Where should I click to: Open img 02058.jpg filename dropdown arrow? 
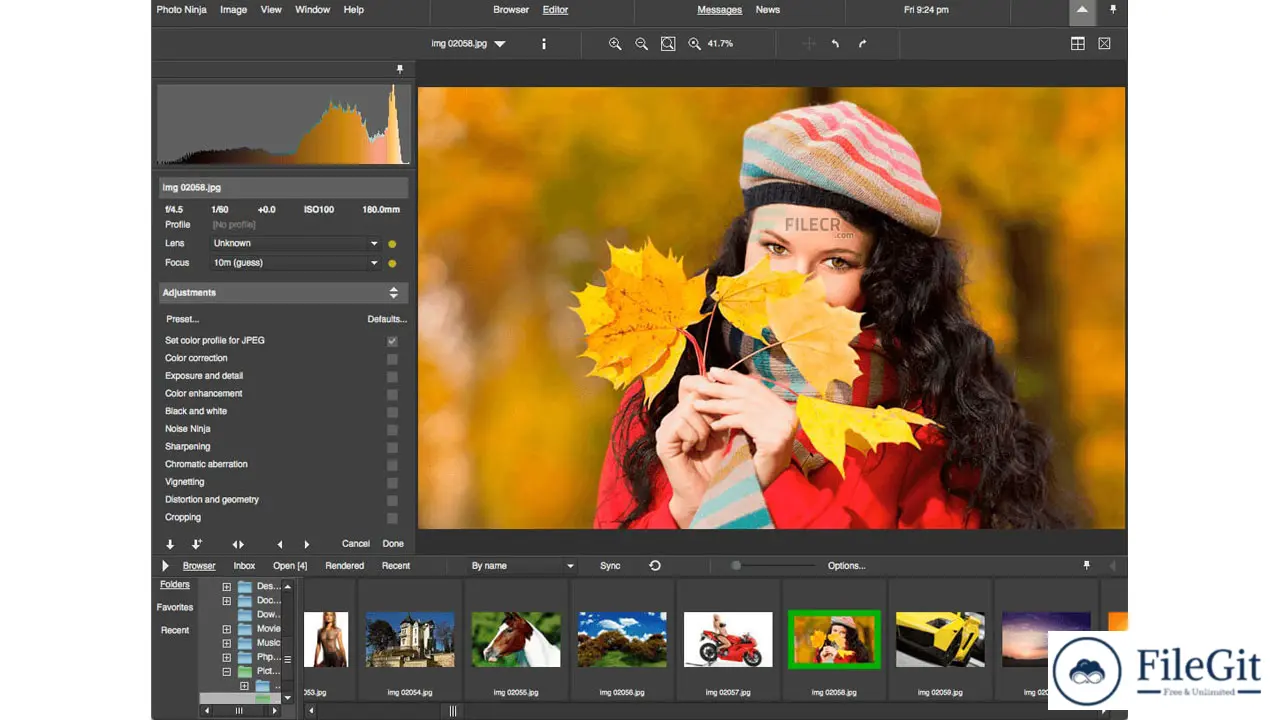(500, 44)
